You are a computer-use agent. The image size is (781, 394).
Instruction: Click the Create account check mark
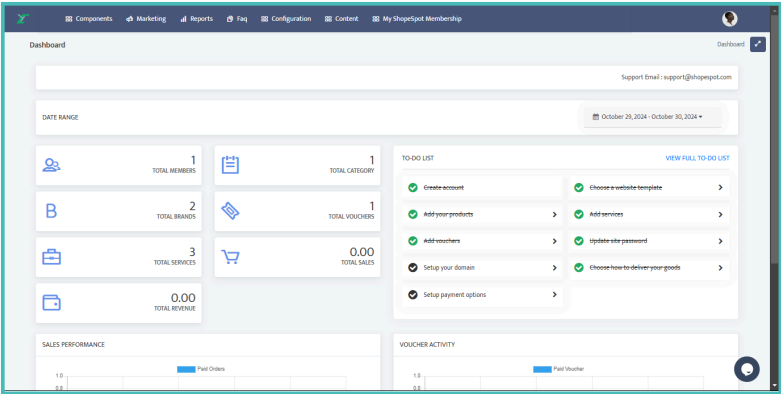click(x=412, y=188)
